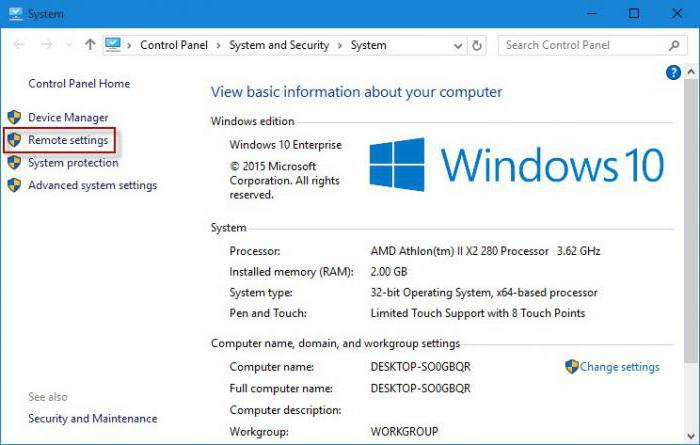700x445 pixels.
Task: Click the Forward navigation arrow
Action: click(47, 45)
